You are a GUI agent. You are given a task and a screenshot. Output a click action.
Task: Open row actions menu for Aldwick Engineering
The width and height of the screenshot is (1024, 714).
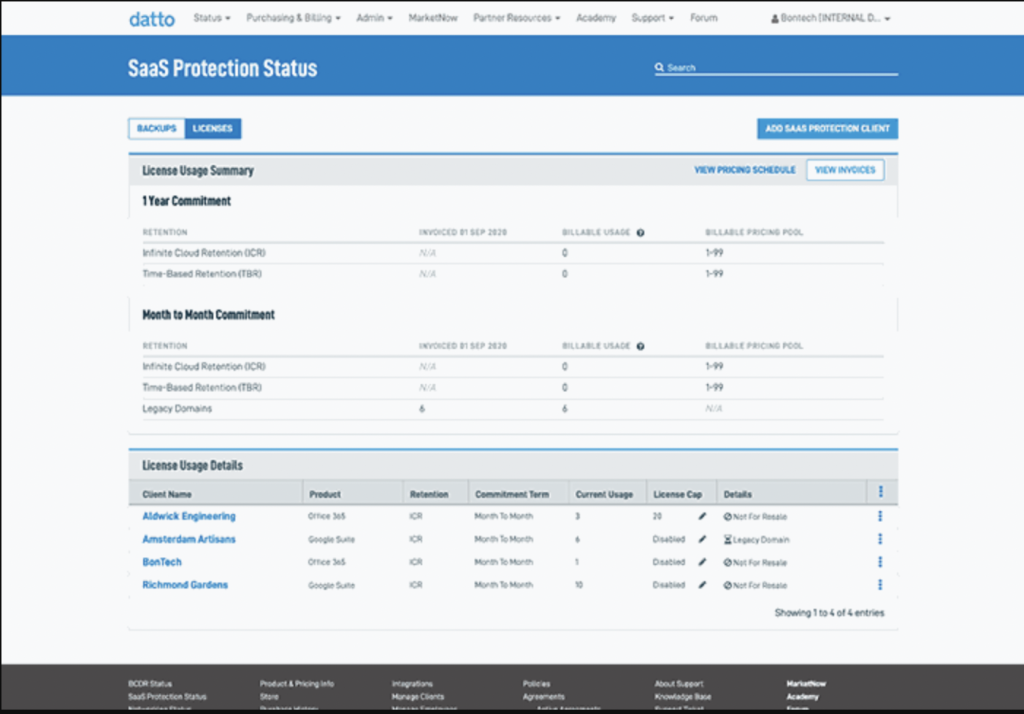pyautogui.click(x=880, y=516)
